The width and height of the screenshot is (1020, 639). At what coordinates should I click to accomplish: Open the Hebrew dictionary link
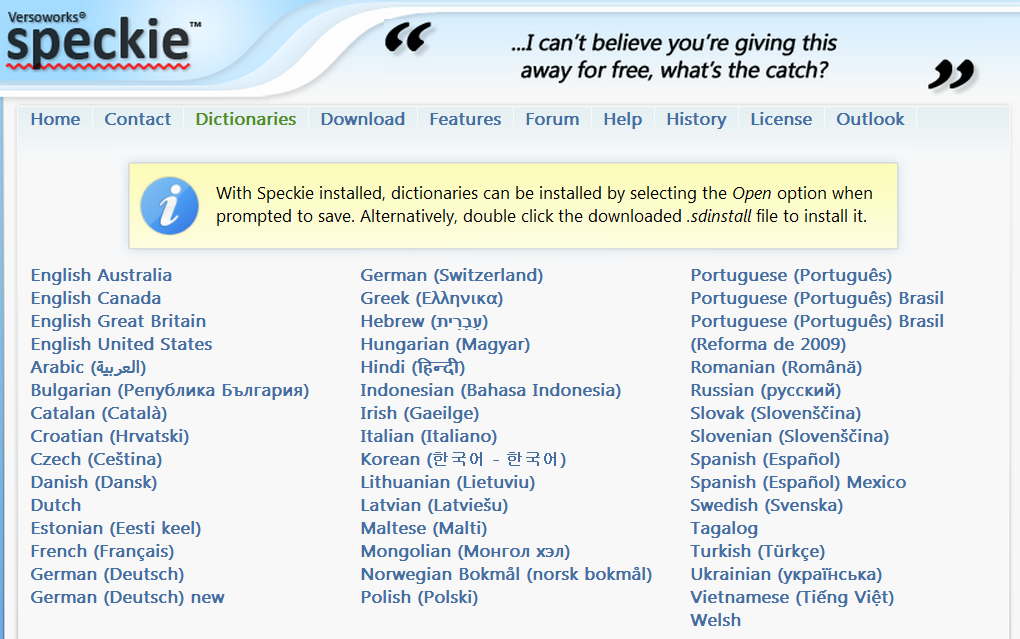(x=424, y=321)
